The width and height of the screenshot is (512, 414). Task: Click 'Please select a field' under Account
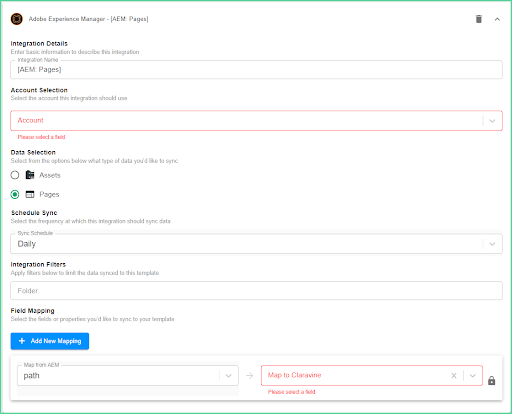pyautogui.click(x=41, y=137)
